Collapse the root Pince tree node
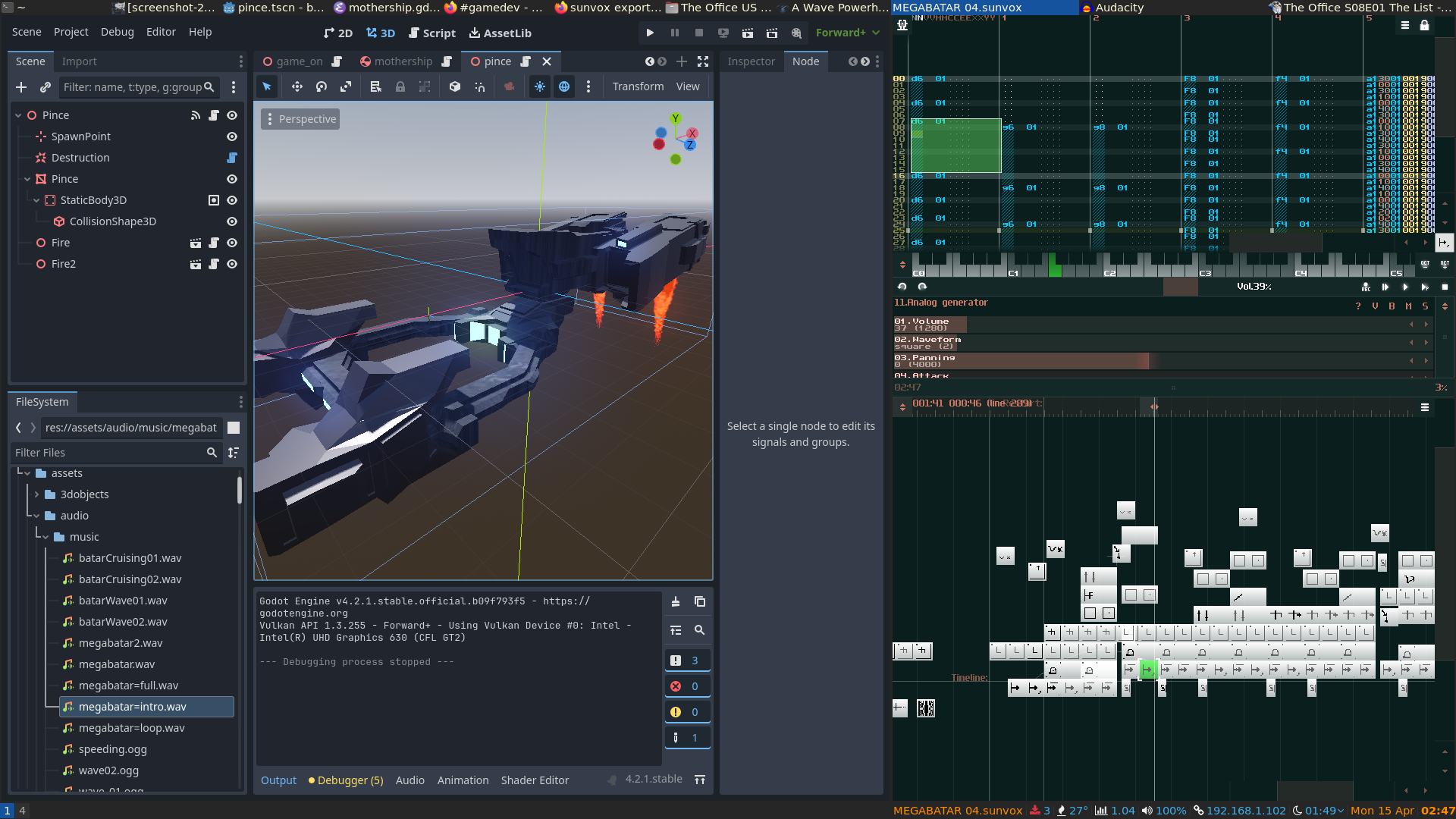1456x819 pixels. coord(18,115)
